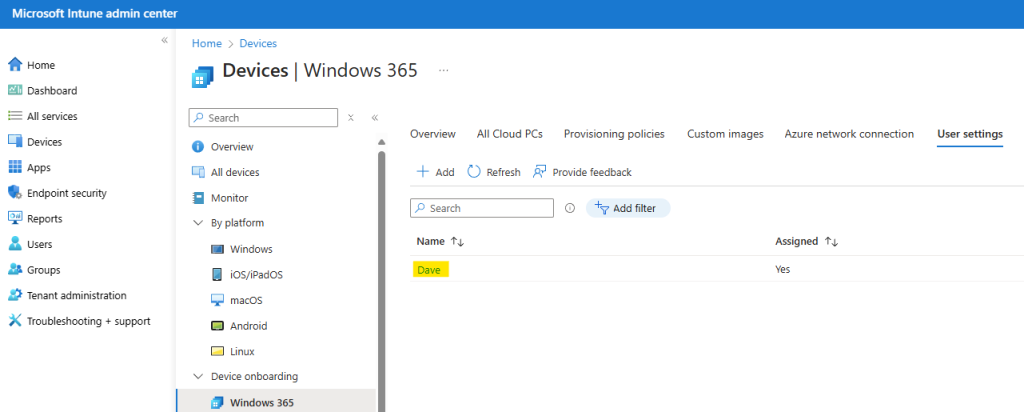Viewport: 1024px width, 412px height.
Task: Switch to the Overview tab
Action: (433, 134)
